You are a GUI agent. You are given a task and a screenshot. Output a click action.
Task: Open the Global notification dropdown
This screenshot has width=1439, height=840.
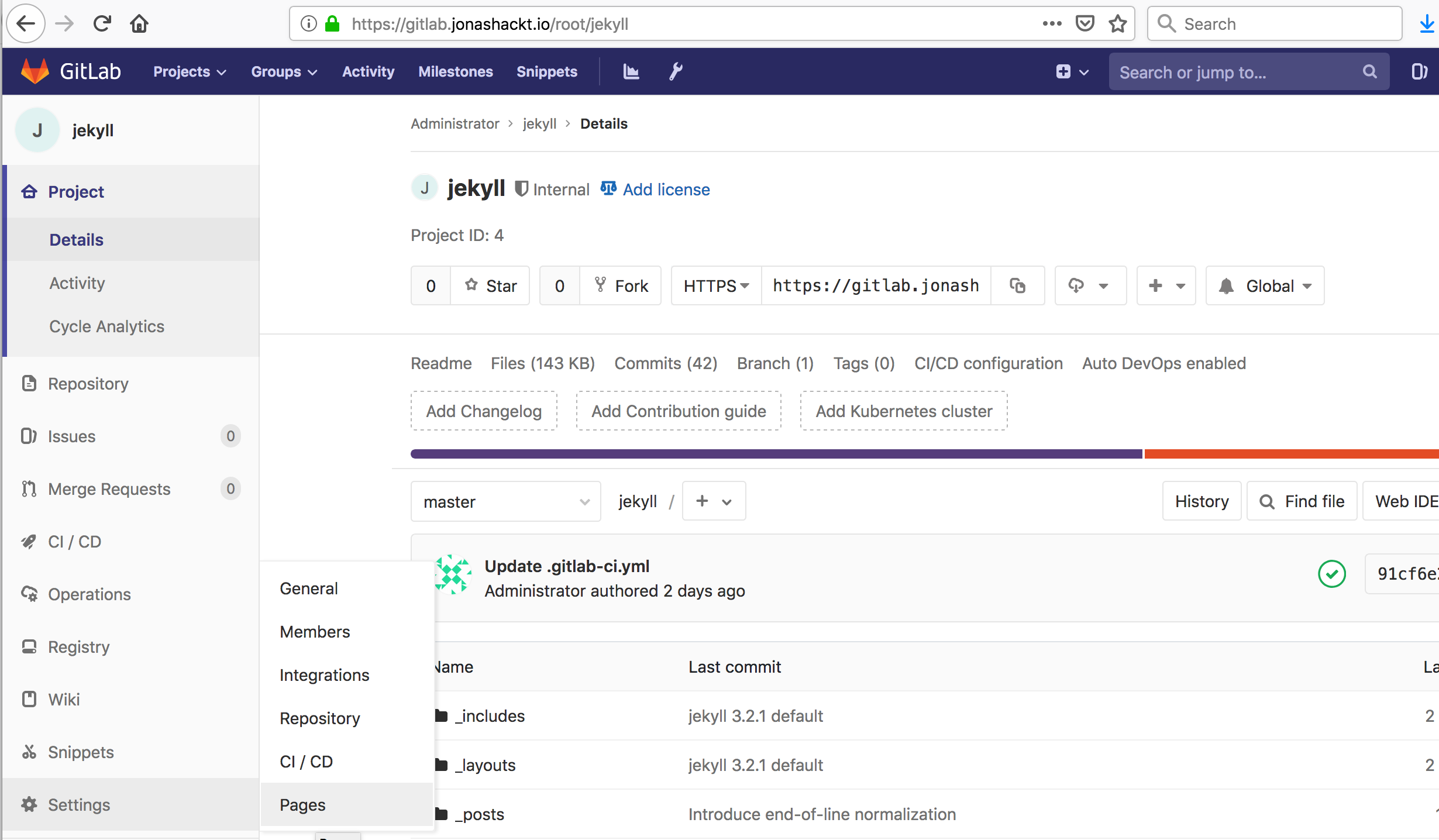[x=1265, y=285]
